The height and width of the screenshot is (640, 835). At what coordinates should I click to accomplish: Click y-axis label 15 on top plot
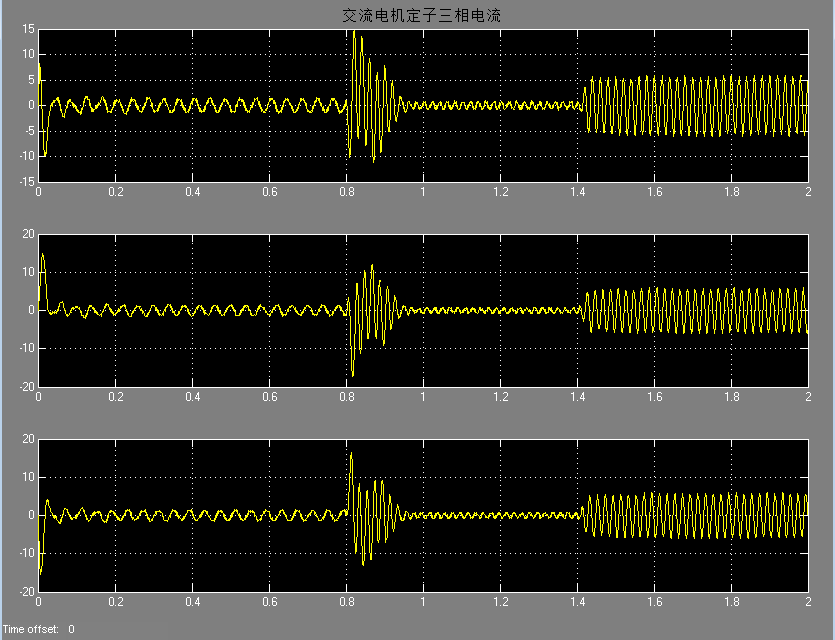pos(28,29)
